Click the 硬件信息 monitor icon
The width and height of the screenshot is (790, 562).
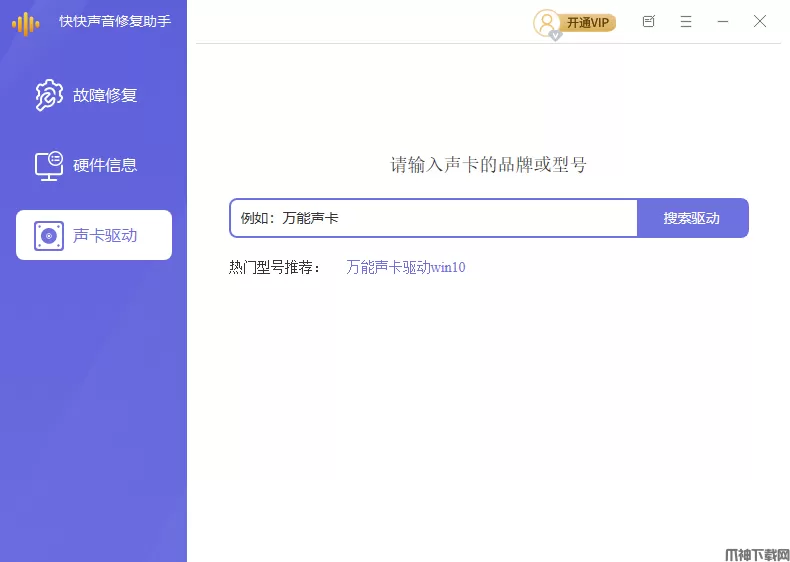tap(49, 165)
